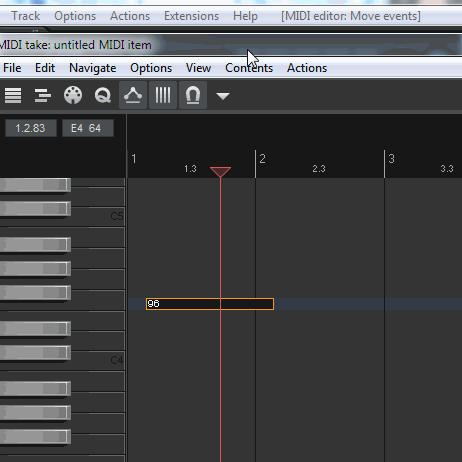
Task: Select the note with velocity 96
Action: pyautogui.click(x=210, y=304)
